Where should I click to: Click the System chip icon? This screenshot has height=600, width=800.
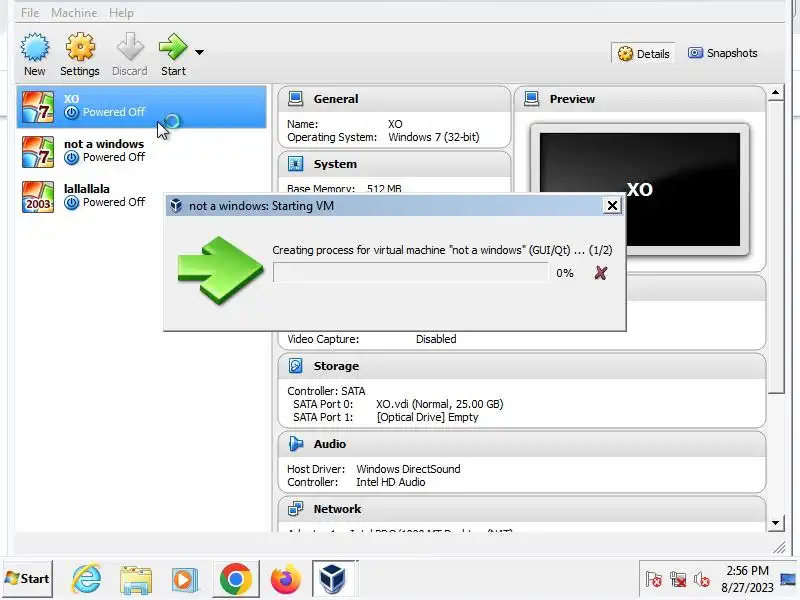(295, 163)
